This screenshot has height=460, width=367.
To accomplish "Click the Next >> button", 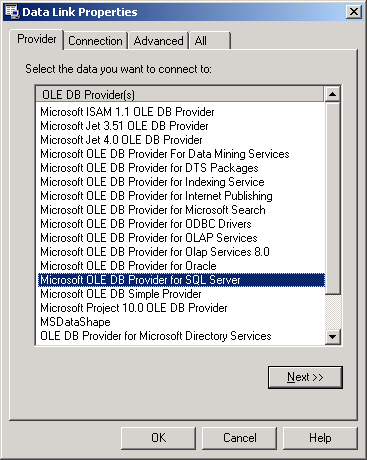I will (x=305, y=377).
